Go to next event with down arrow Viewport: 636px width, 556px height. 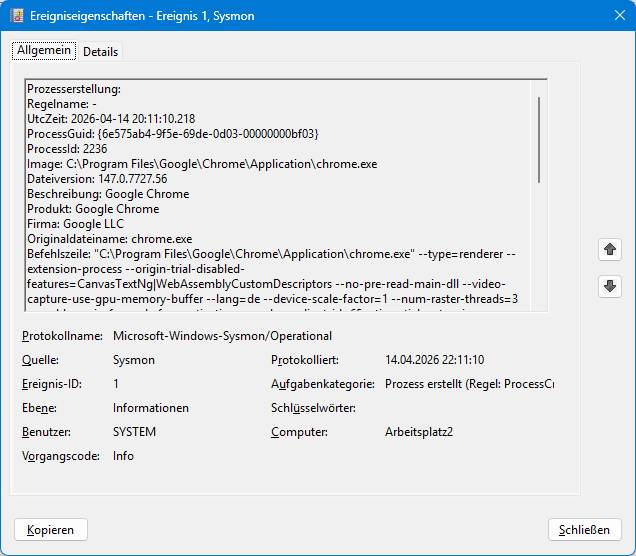pyautogui.click(x=610, y=286)
